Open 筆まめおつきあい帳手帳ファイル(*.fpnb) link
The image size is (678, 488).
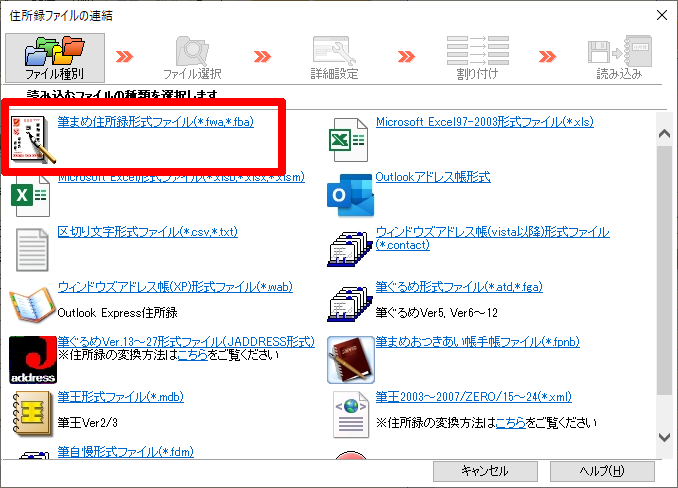477,341
